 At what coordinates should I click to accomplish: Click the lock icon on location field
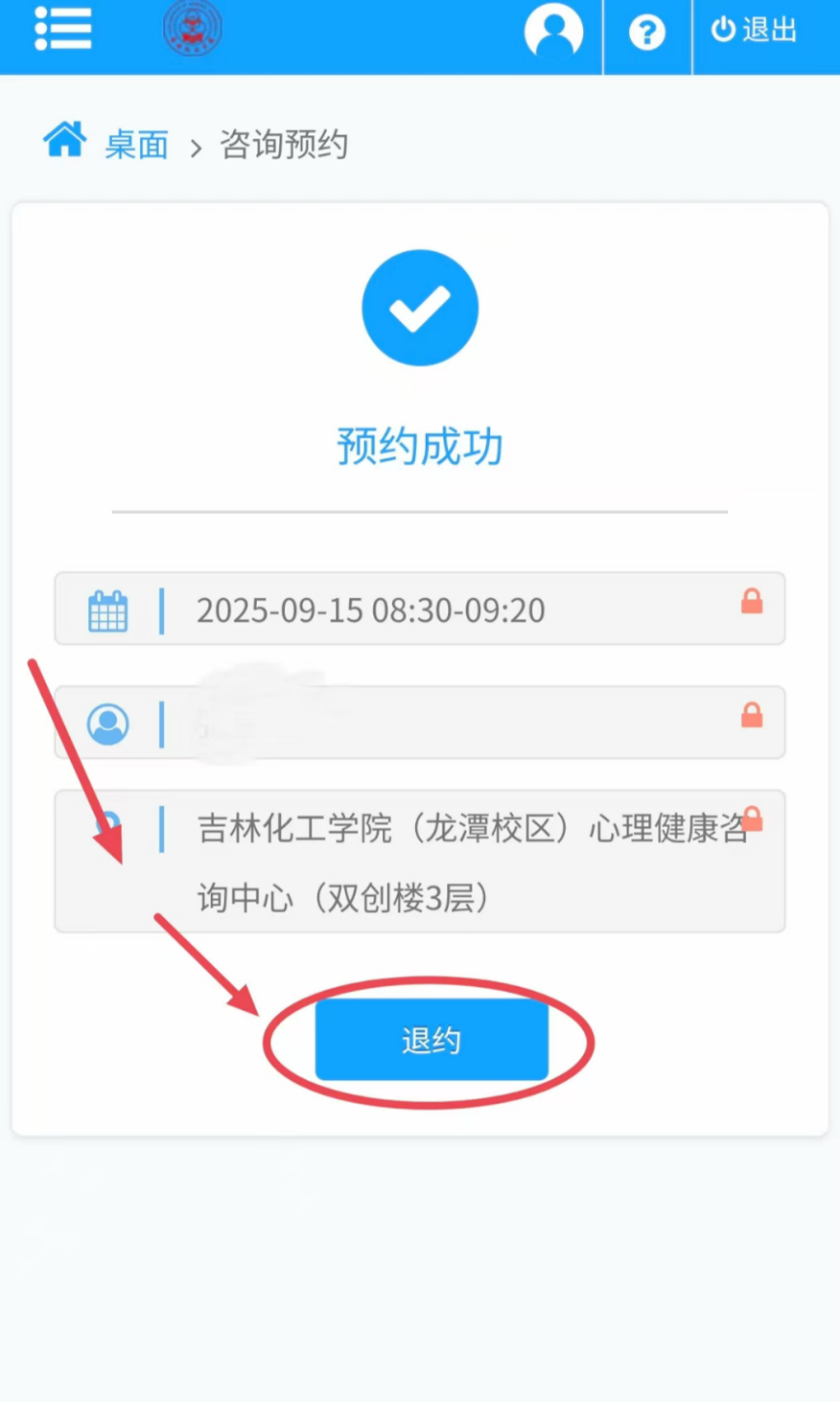752,819
